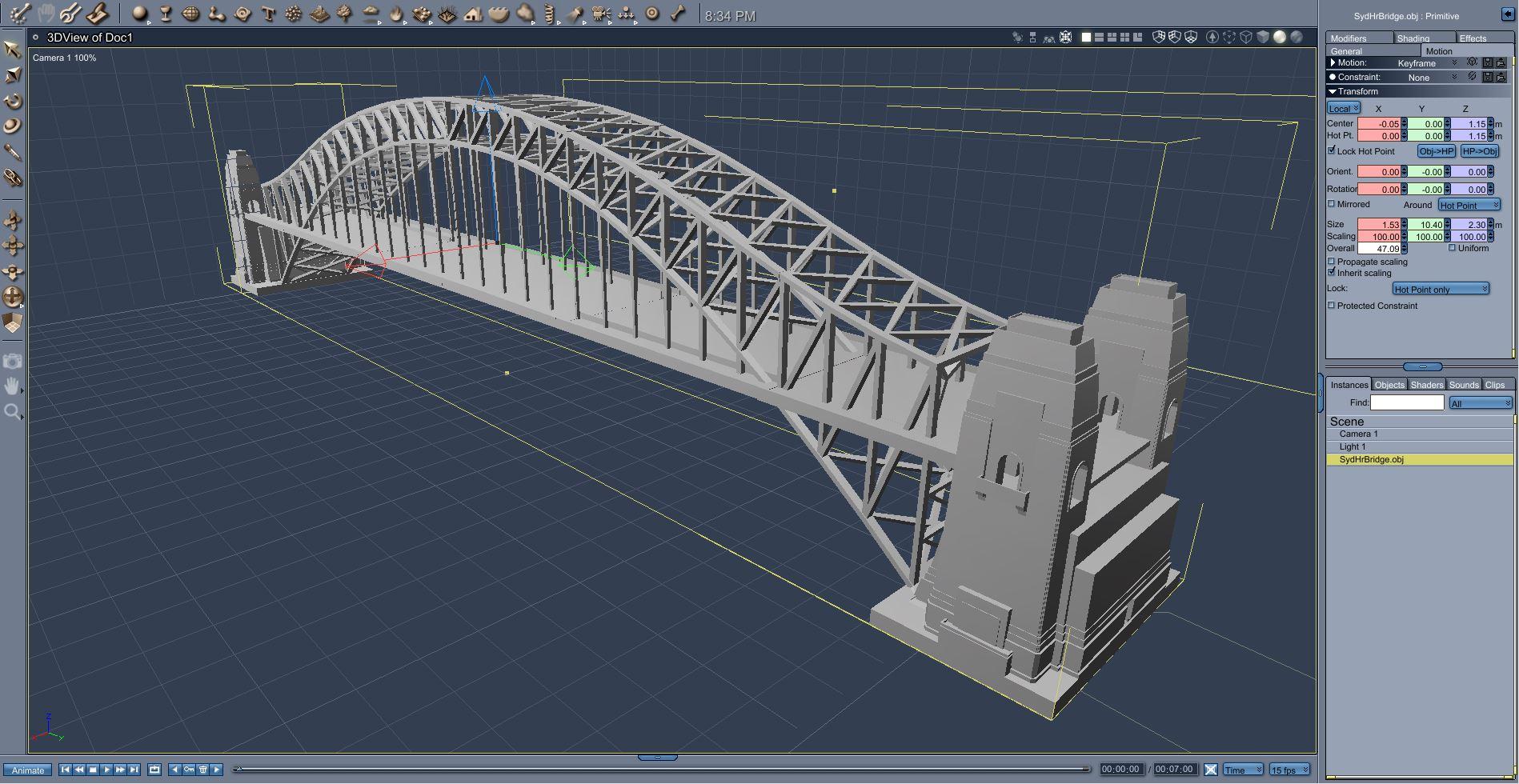Open the Local coordinate dropdown
The image size is (1519, 784).
point(1344,108)
